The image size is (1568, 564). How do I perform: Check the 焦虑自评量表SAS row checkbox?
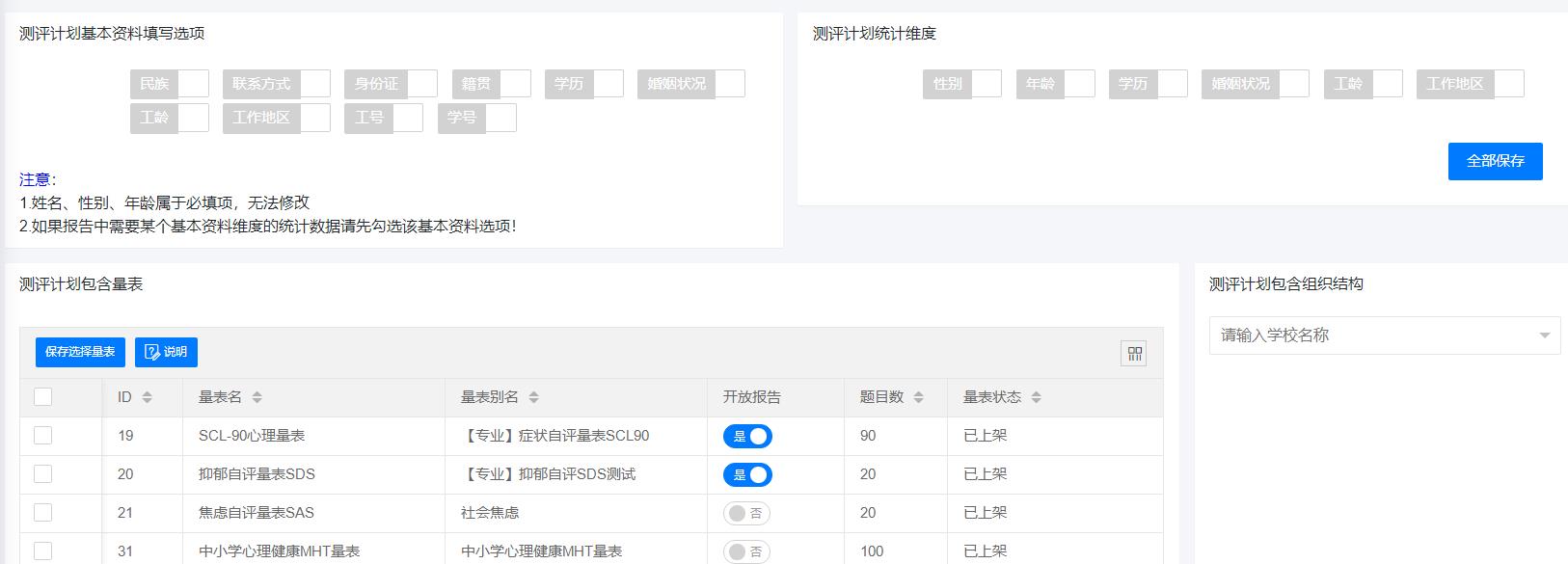pyautogui.click(x=42, y=513)
